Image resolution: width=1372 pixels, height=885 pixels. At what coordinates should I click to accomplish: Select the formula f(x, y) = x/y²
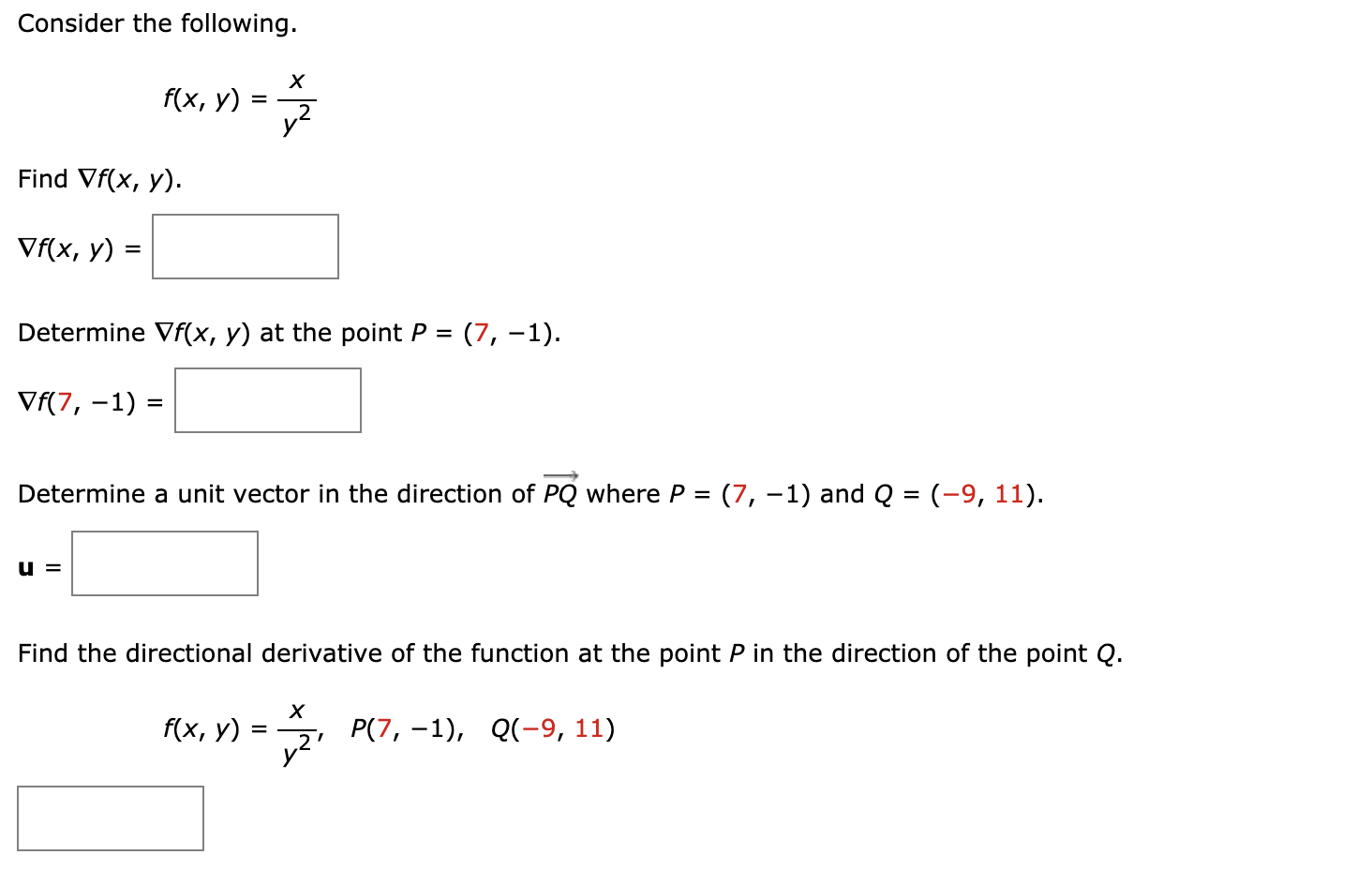pyautogui.click(x=239, y=103)
